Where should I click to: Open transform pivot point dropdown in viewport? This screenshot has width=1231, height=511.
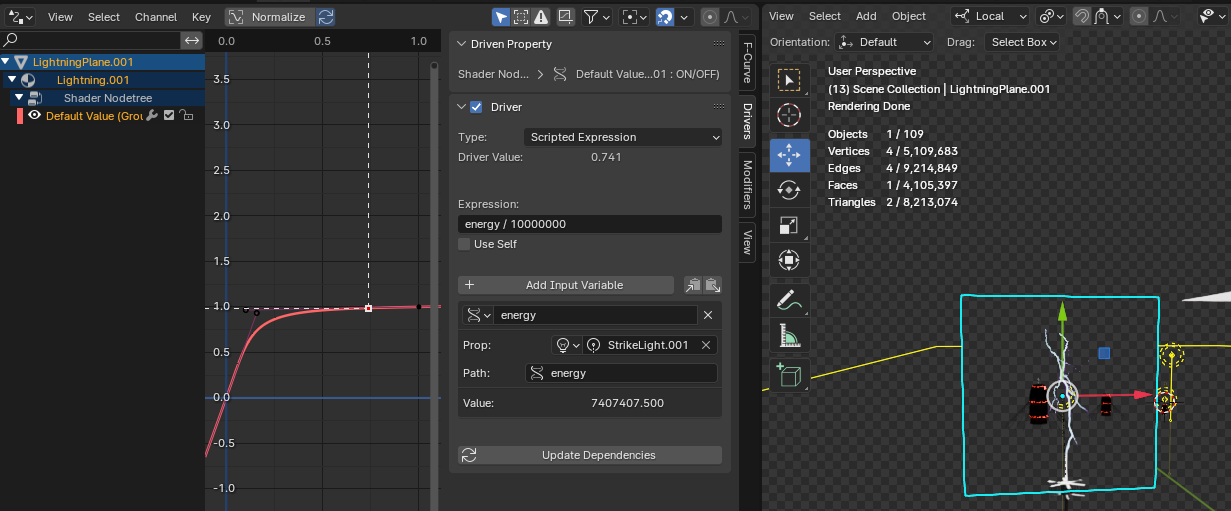point(1052,16)
